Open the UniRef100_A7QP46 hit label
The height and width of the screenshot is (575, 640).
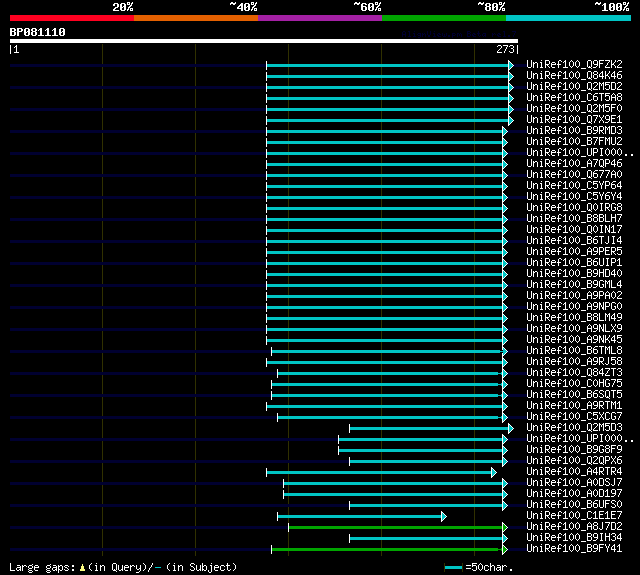point(574,164)
